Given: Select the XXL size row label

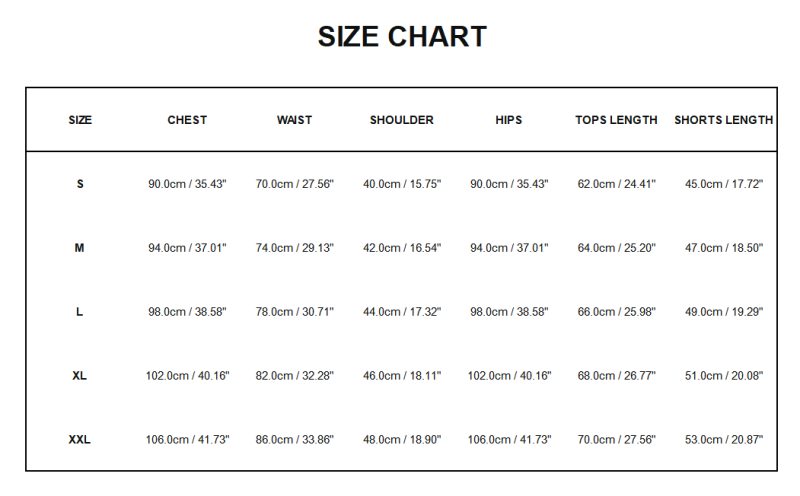Looking at the screenshot, I should coord(80,440).
